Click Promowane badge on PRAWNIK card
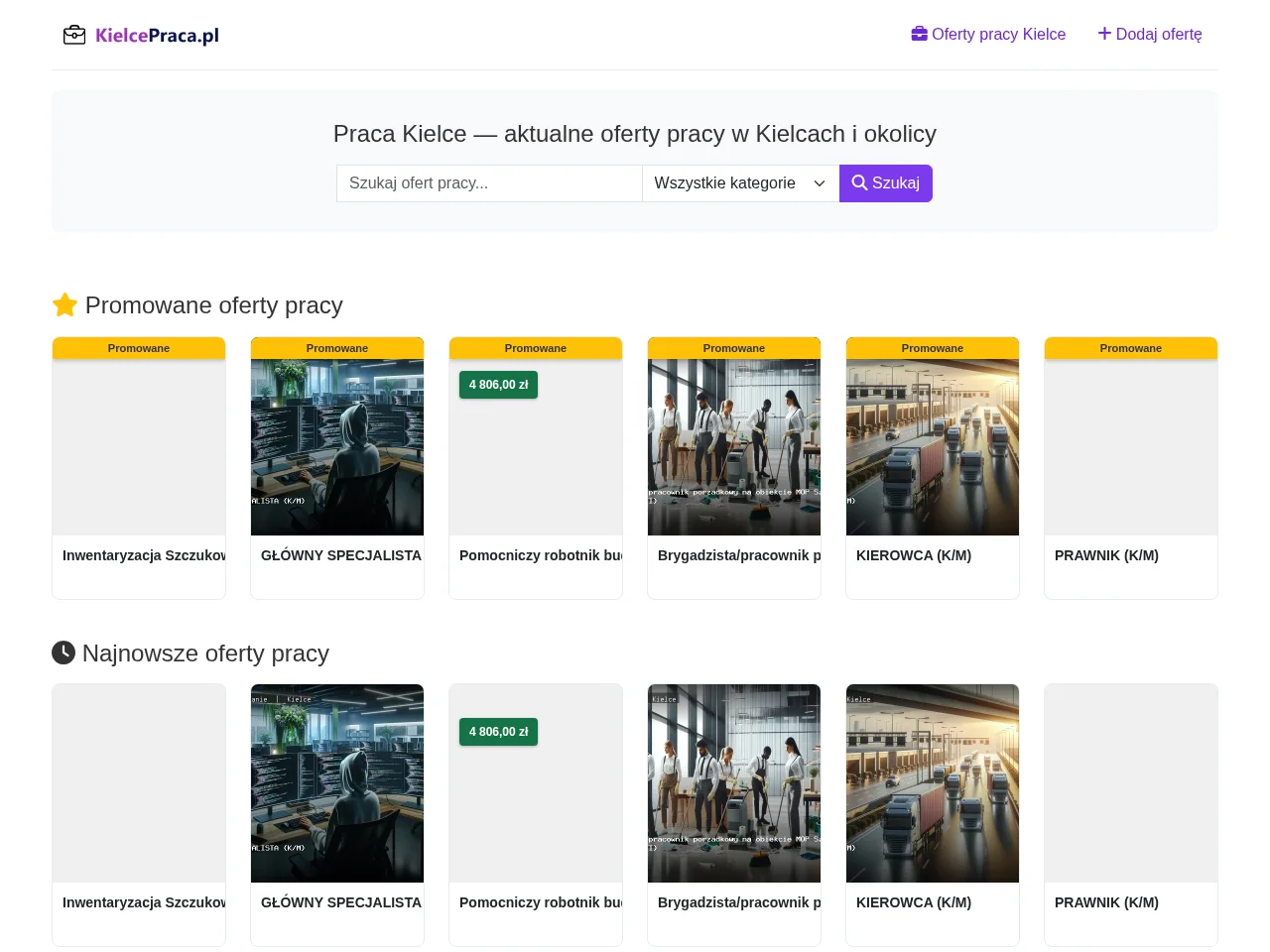Screen dimensions: 1270x952 click(x=1131, y=348)
